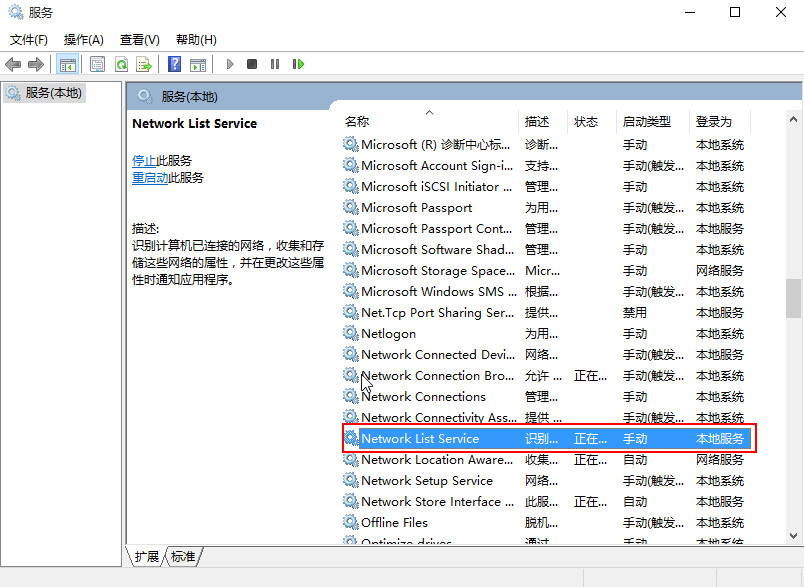The width and height of the screenshot is (804, 587).
Task: Select Microsoft Windows SMS service
Action: click(x=547, y=291)
